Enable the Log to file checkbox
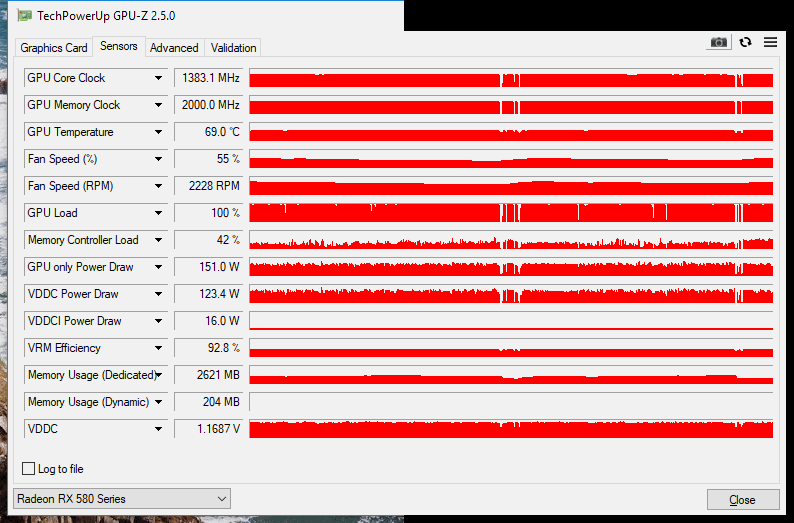 tap(28, 469)
